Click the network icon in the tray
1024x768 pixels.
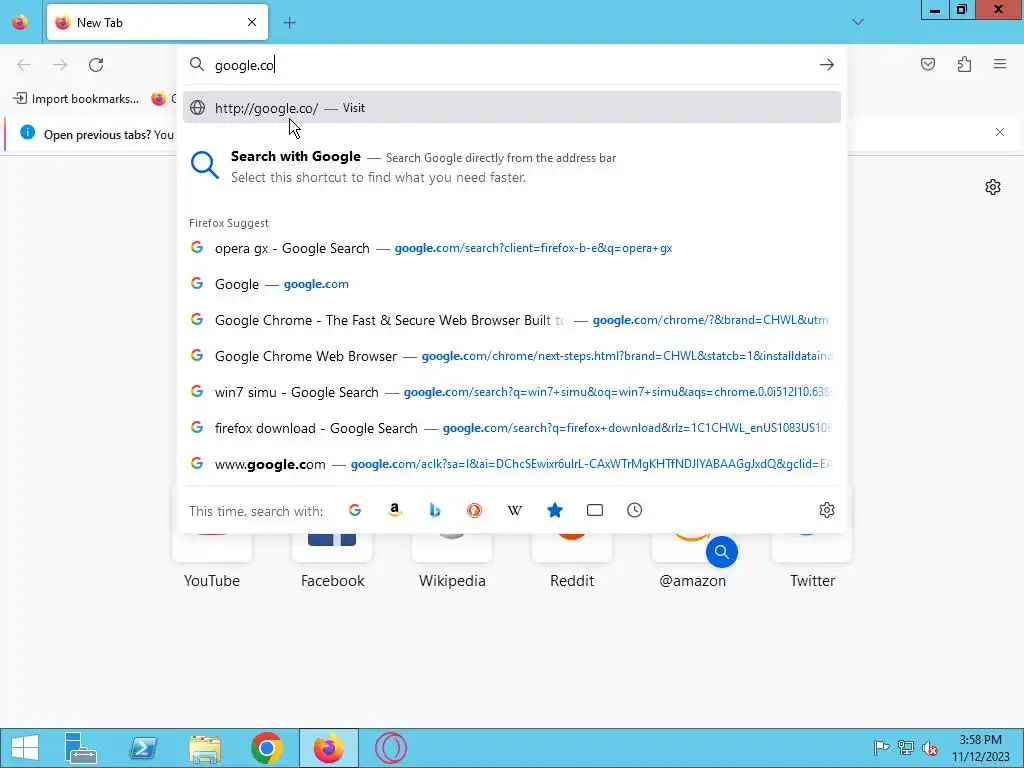coord(906,748)
